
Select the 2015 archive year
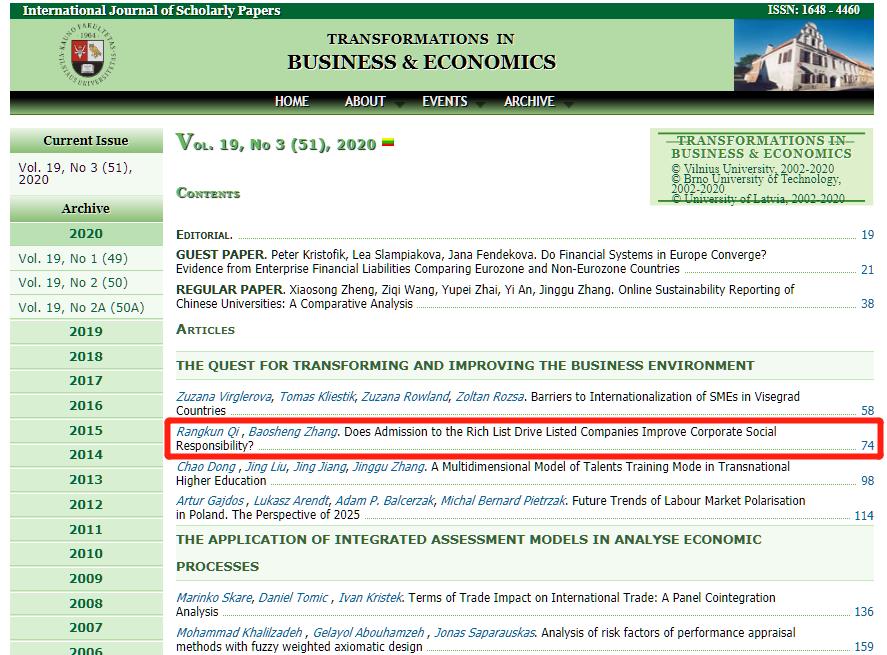click(x=86, y=430)
